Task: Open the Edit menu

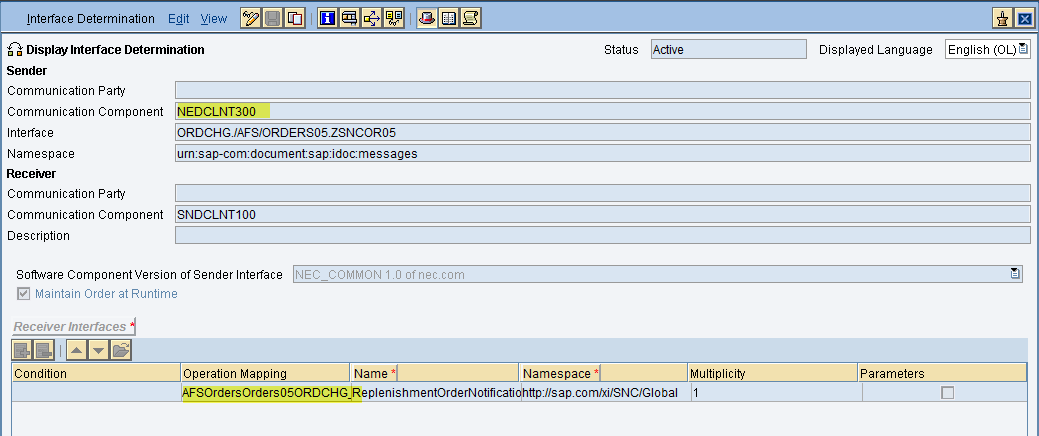Action: pyautogui.click(x=178, y=19)
